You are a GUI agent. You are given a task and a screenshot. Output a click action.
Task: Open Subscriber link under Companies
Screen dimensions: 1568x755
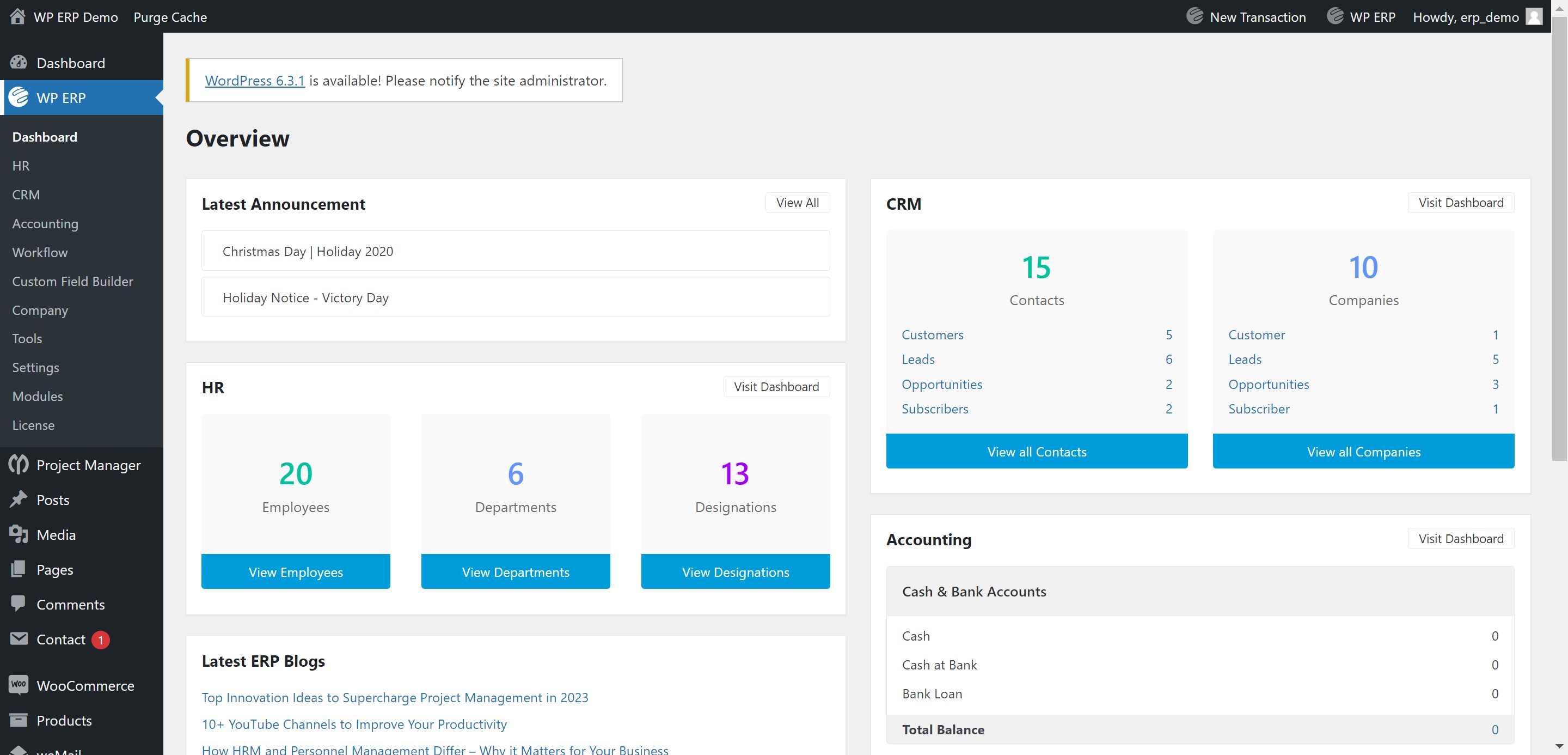click(1259, 409)
